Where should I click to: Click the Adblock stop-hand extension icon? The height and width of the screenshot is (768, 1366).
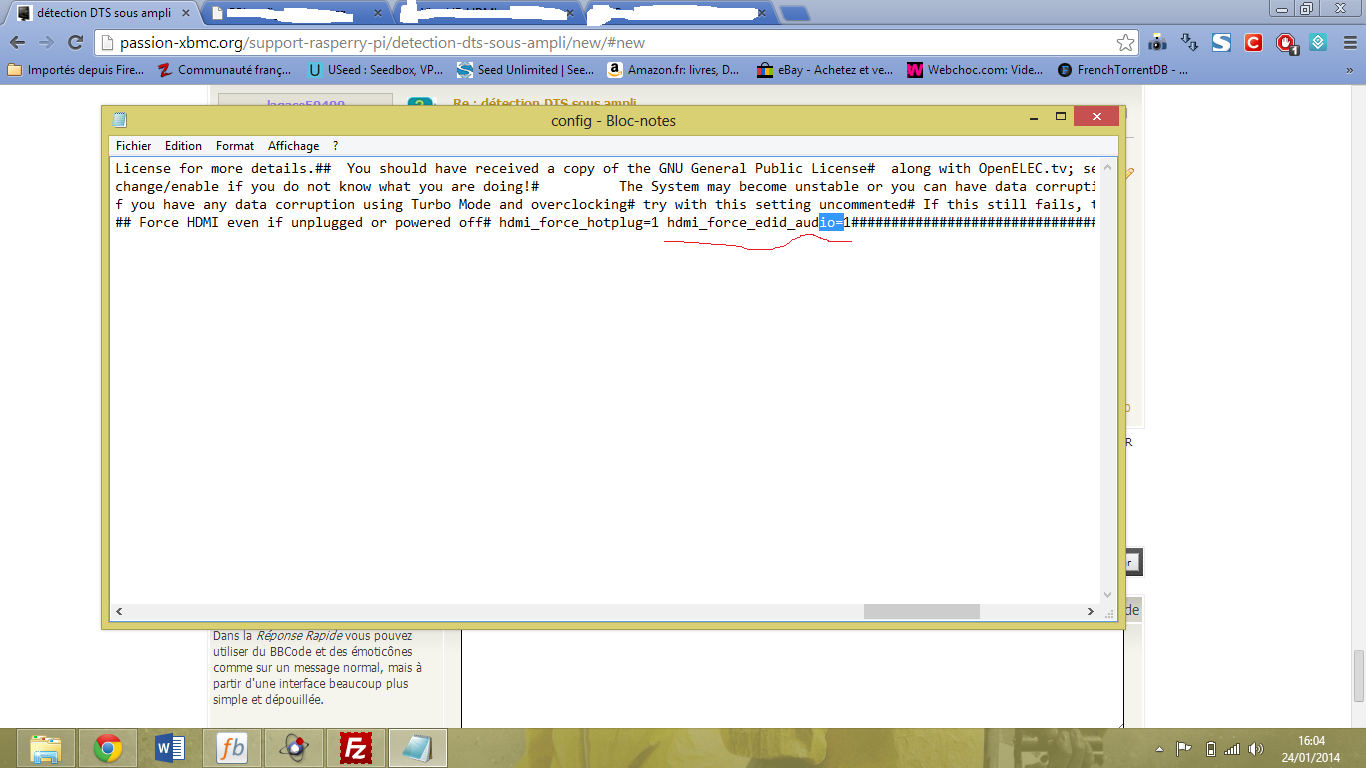(x=1286, y=43)
